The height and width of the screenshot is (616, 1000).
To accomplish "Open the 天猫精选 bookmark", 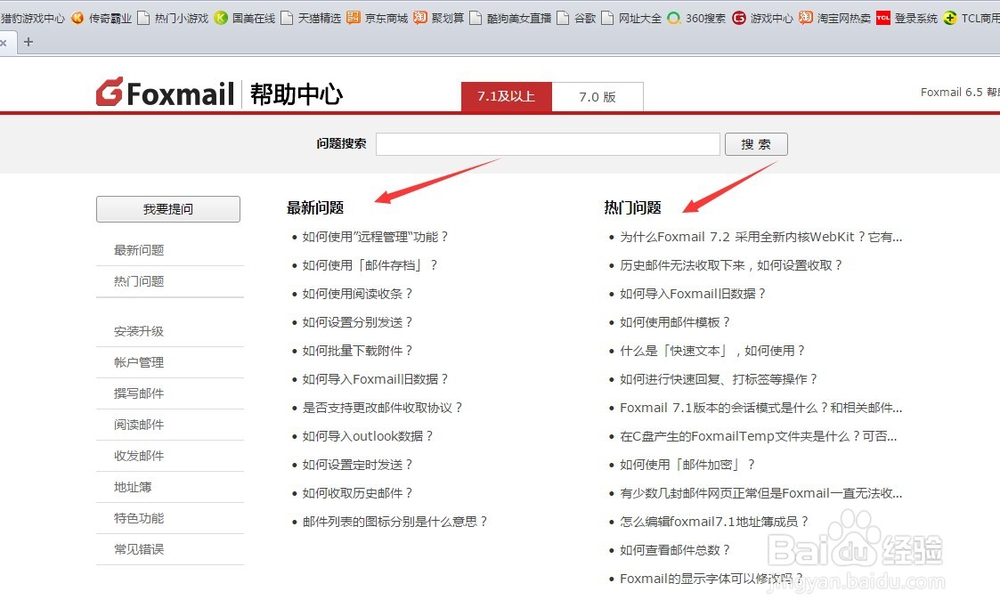I will pos(311,18).
